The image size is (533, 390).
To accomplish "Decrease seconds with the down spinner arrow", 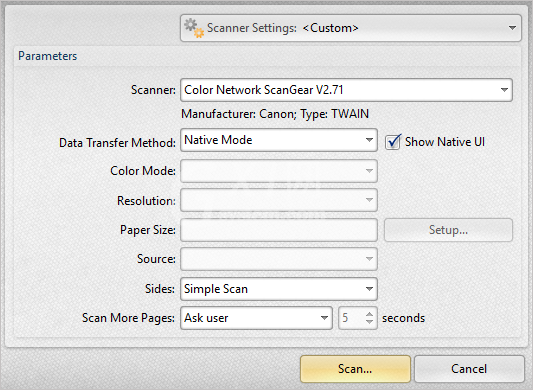I will point(369,322).
